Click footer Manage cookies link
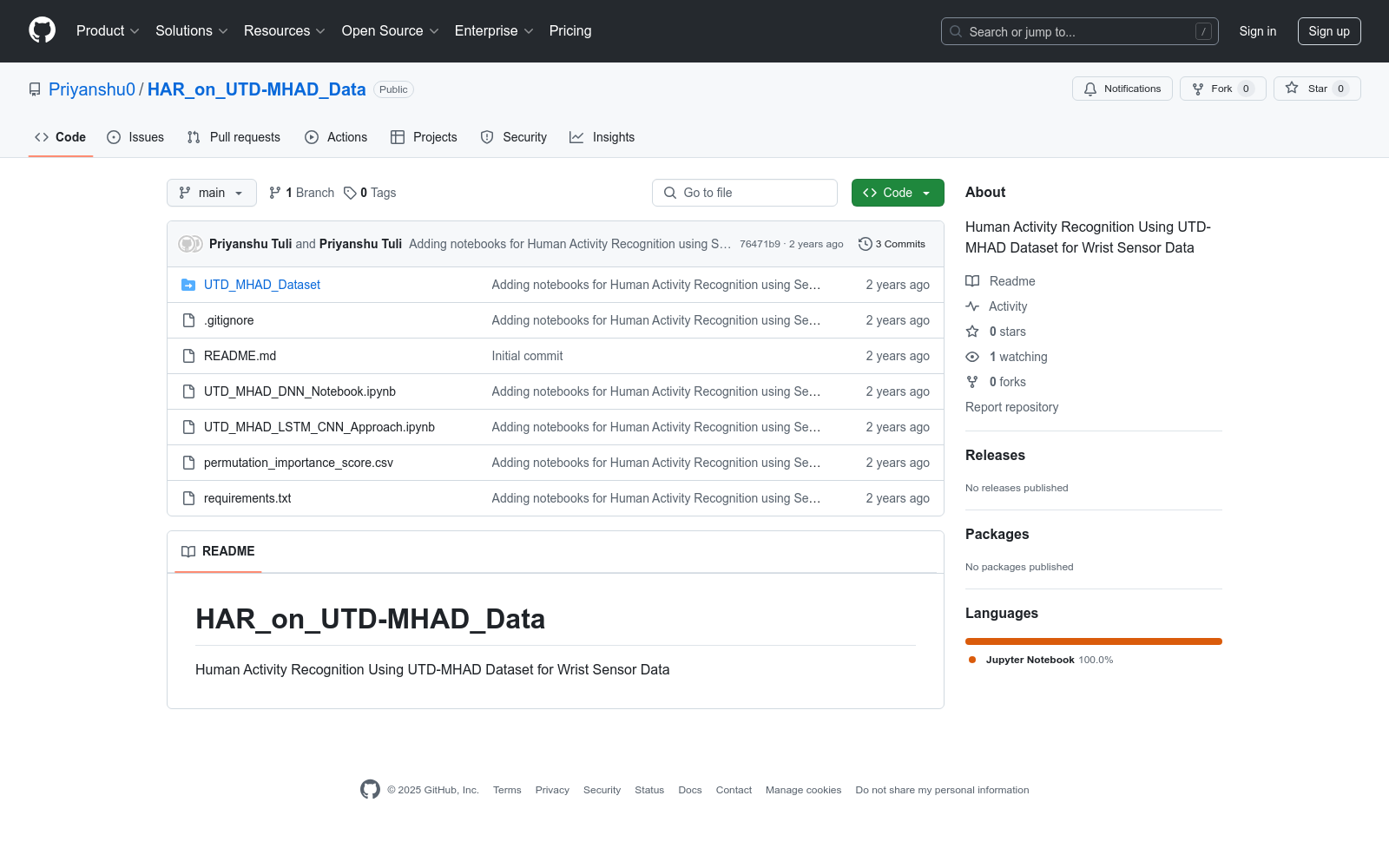Viewport: 1389px width, 868px height. click(x=803, y=790)
